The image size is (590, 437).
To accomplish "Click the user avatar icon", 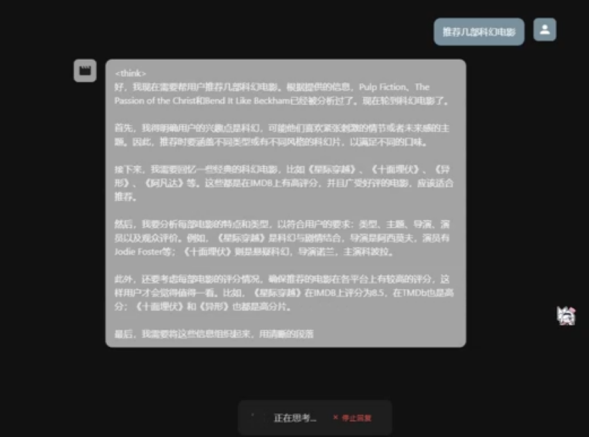I will (x=544, y=30).
